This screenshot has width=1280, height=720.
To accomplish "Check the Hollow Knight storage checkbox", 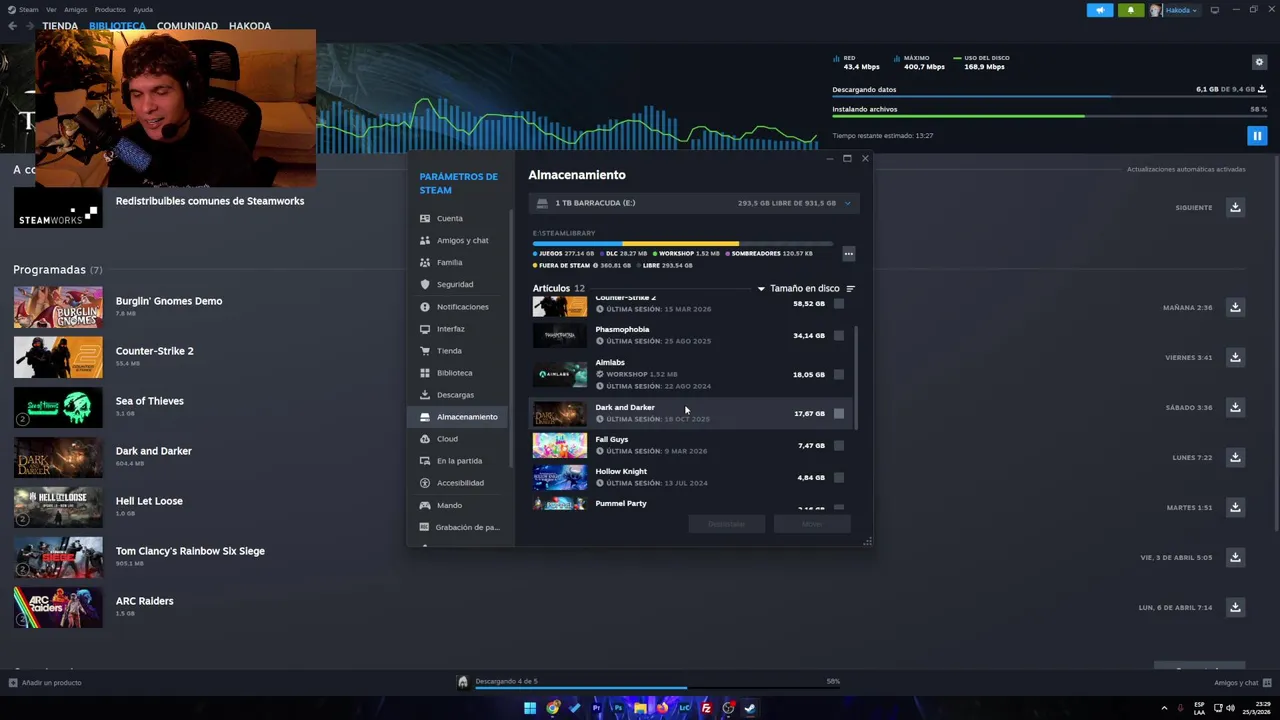I will 839,477.
